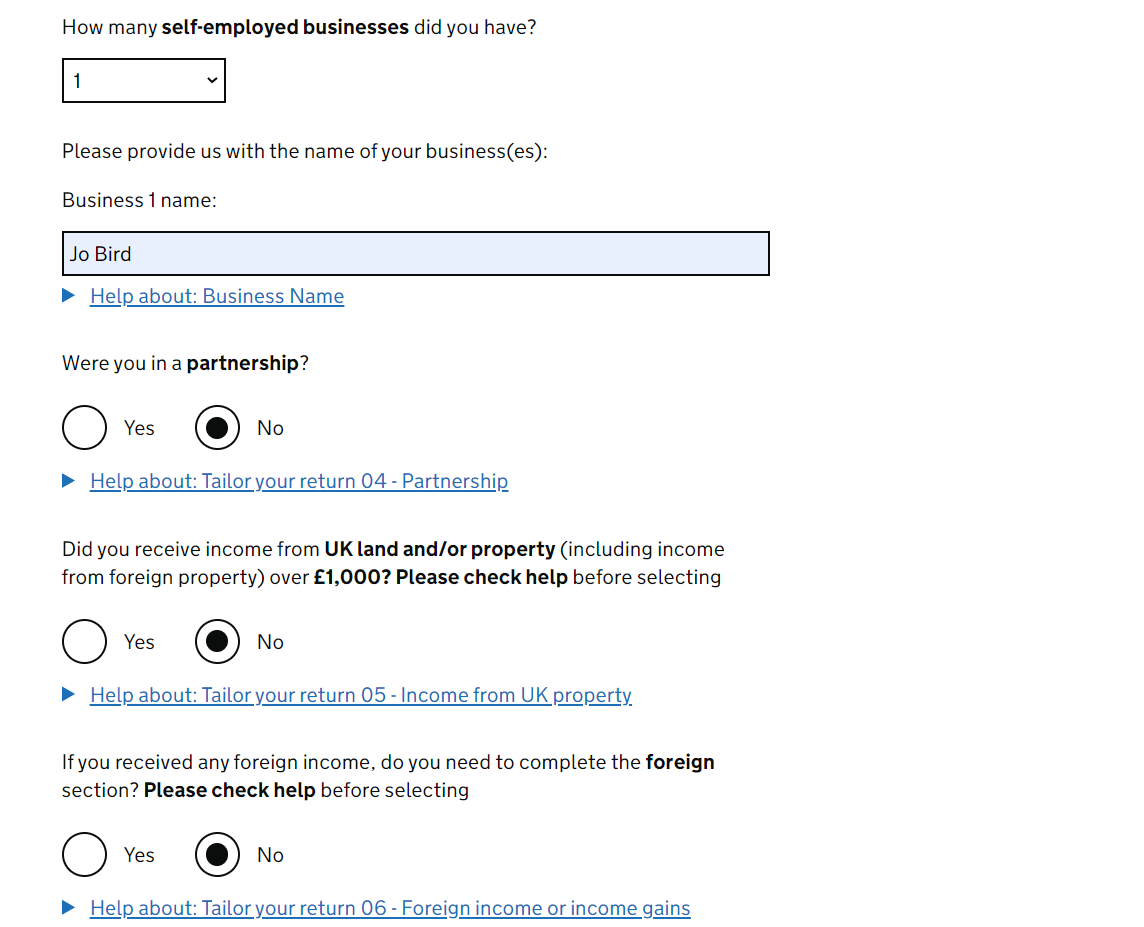Open the self-employed businesses count dropdown

coord(144,80)
